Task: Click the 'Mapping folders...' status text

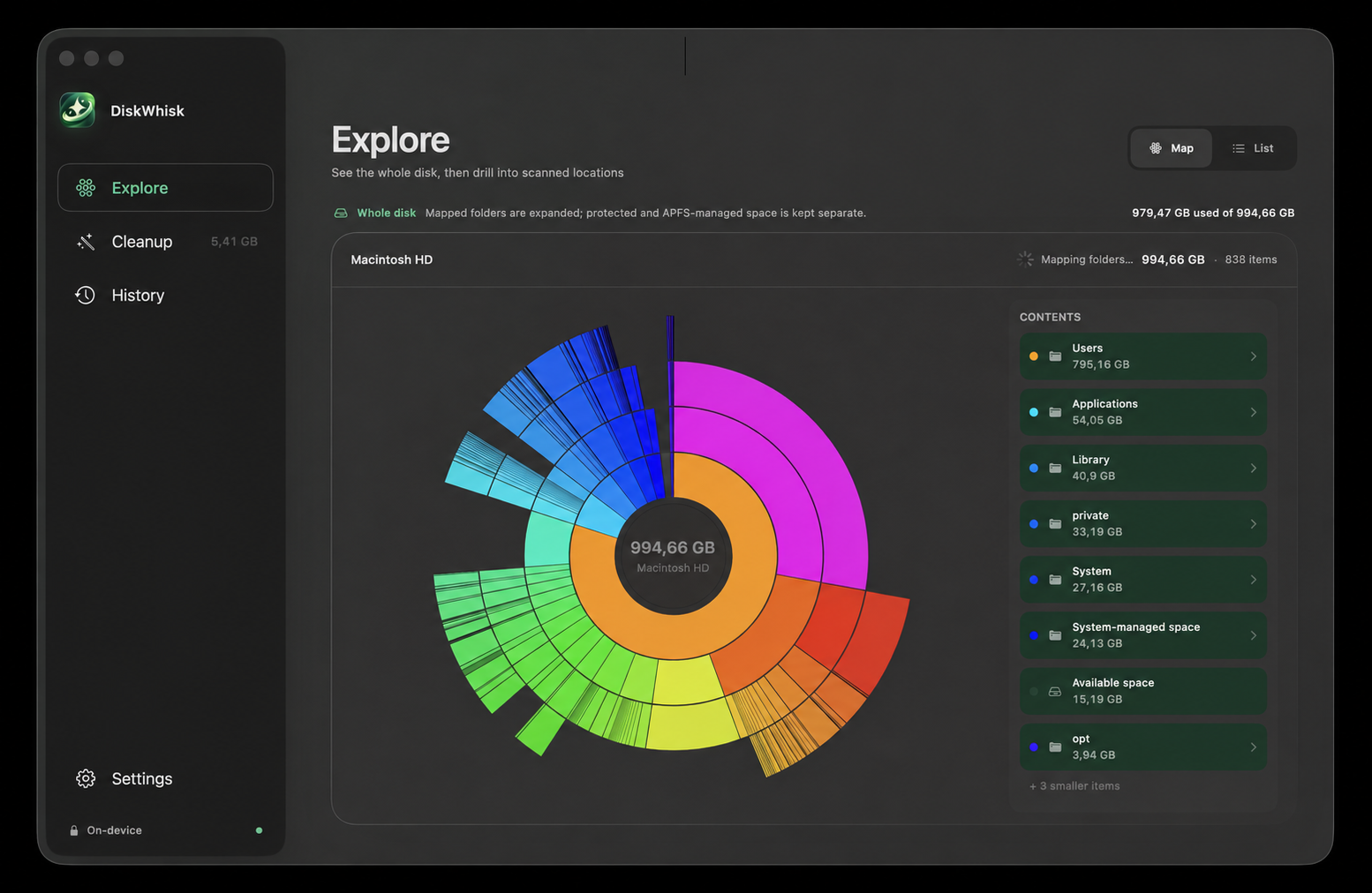Action: click(1087, 259)
